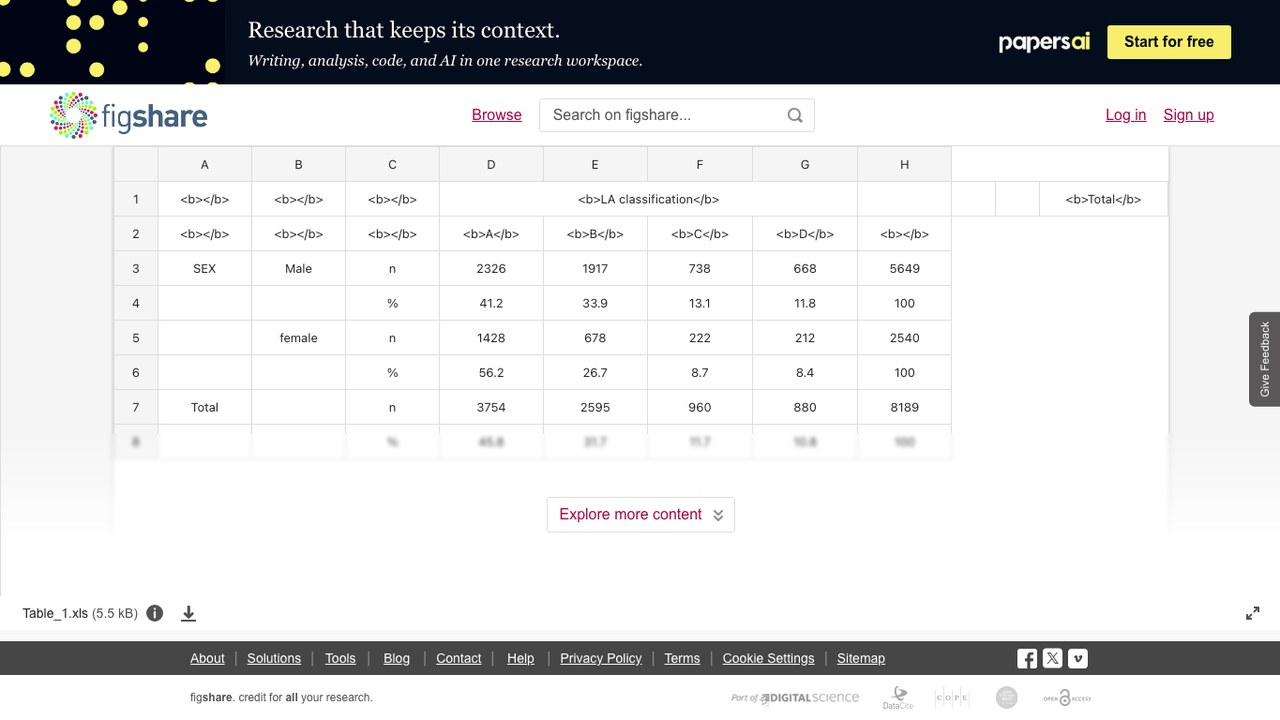Click the cell containing 56.2
The image size is (1280, 720).
491,372
